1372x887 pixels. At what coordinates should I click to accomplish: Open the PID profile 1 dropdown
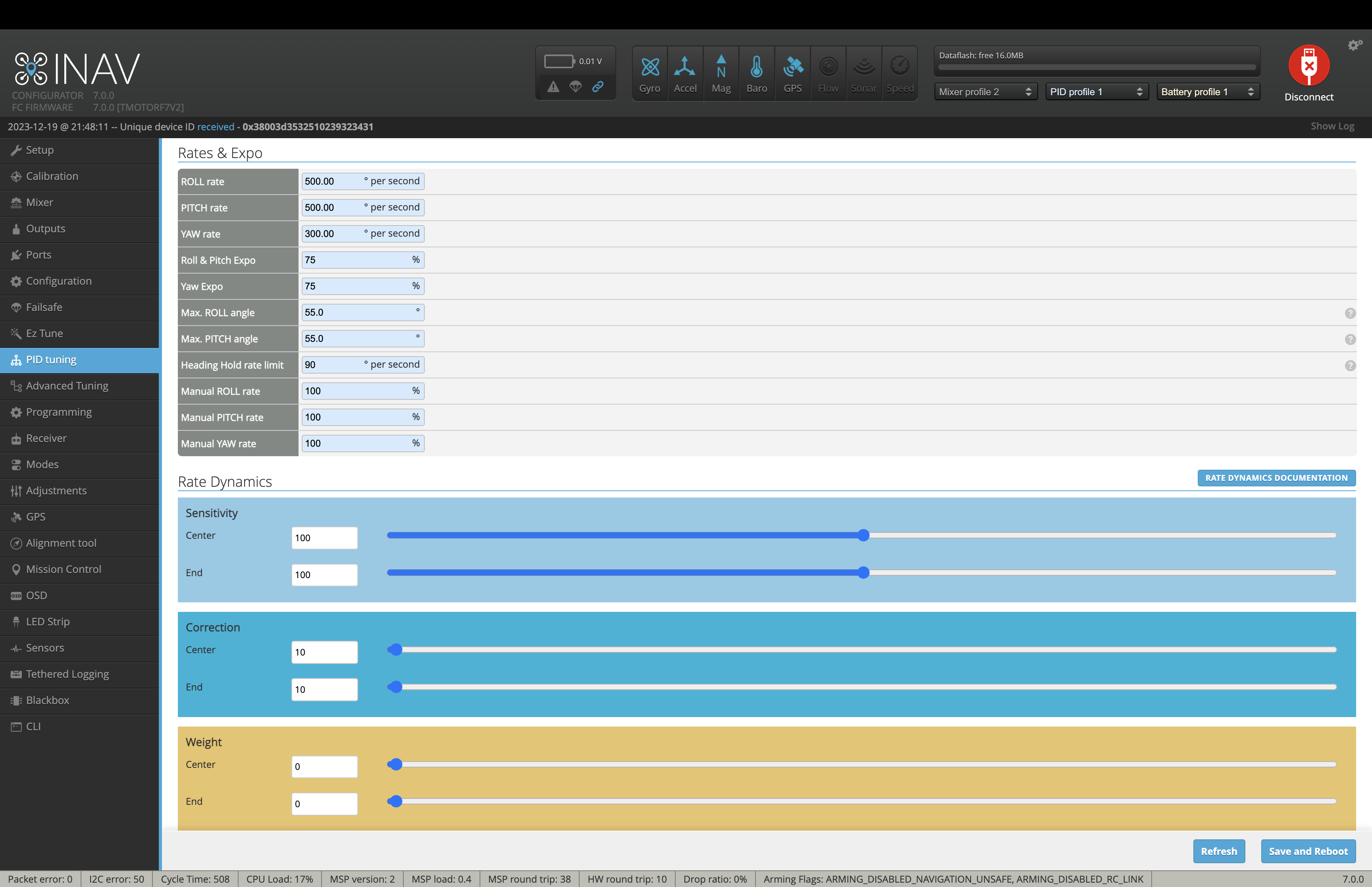click(1096, 92)
